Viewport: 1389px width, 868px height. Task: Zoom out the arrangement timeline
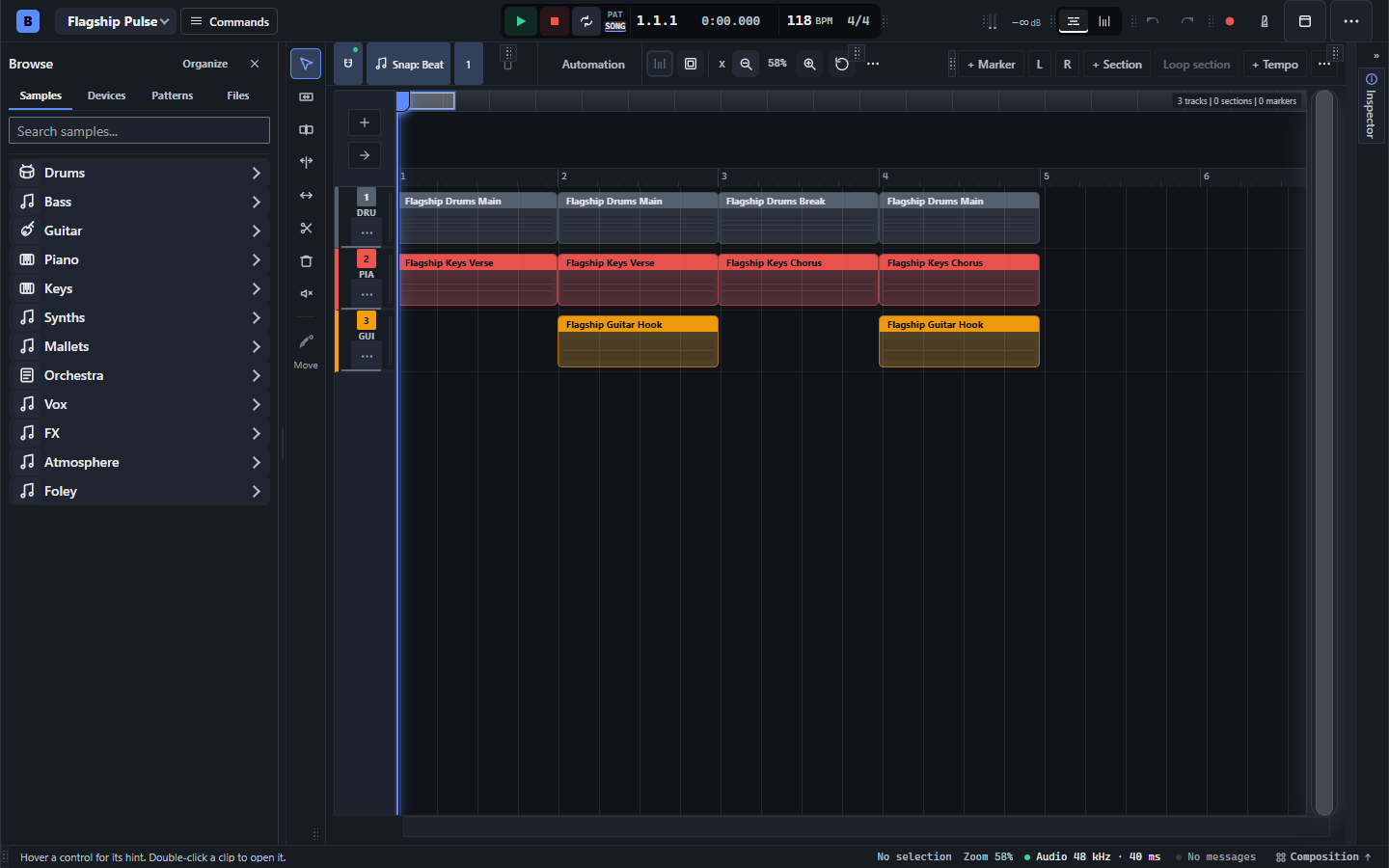(x=746, y=64)
